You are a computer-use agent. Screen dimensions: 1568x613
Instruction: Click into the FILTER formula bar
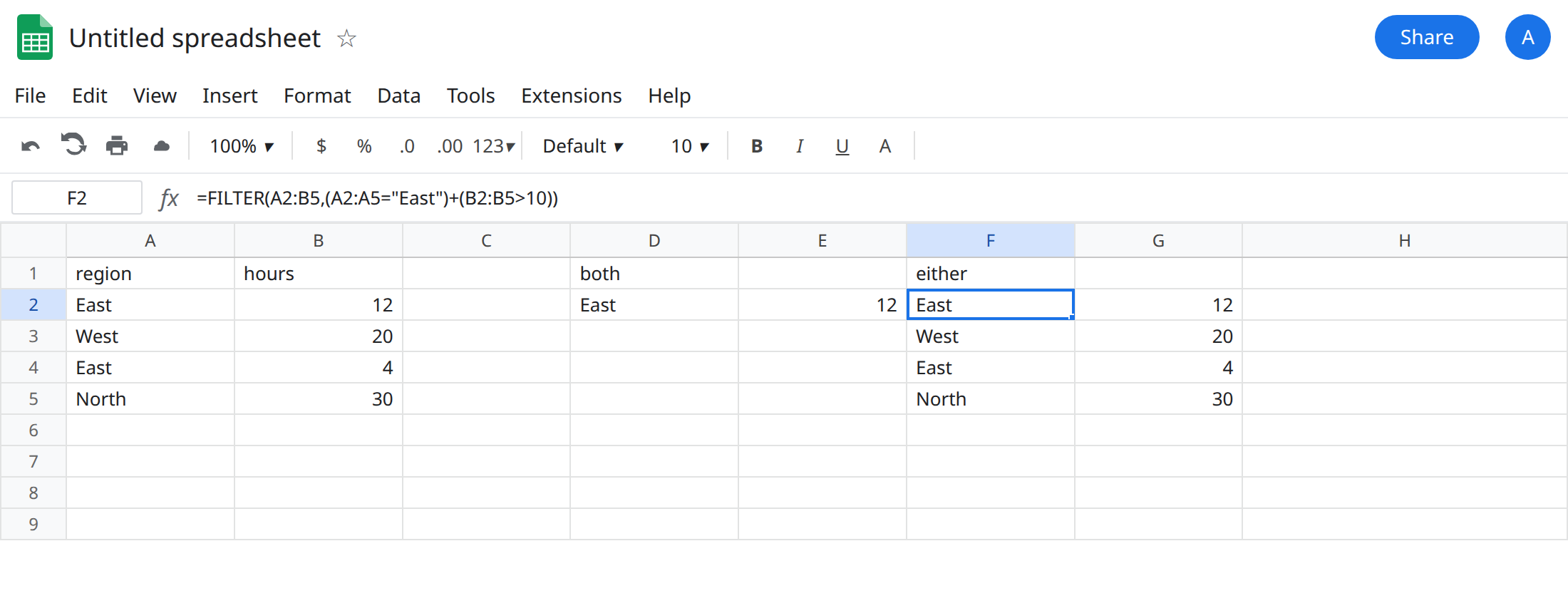[x=877, y=198]
